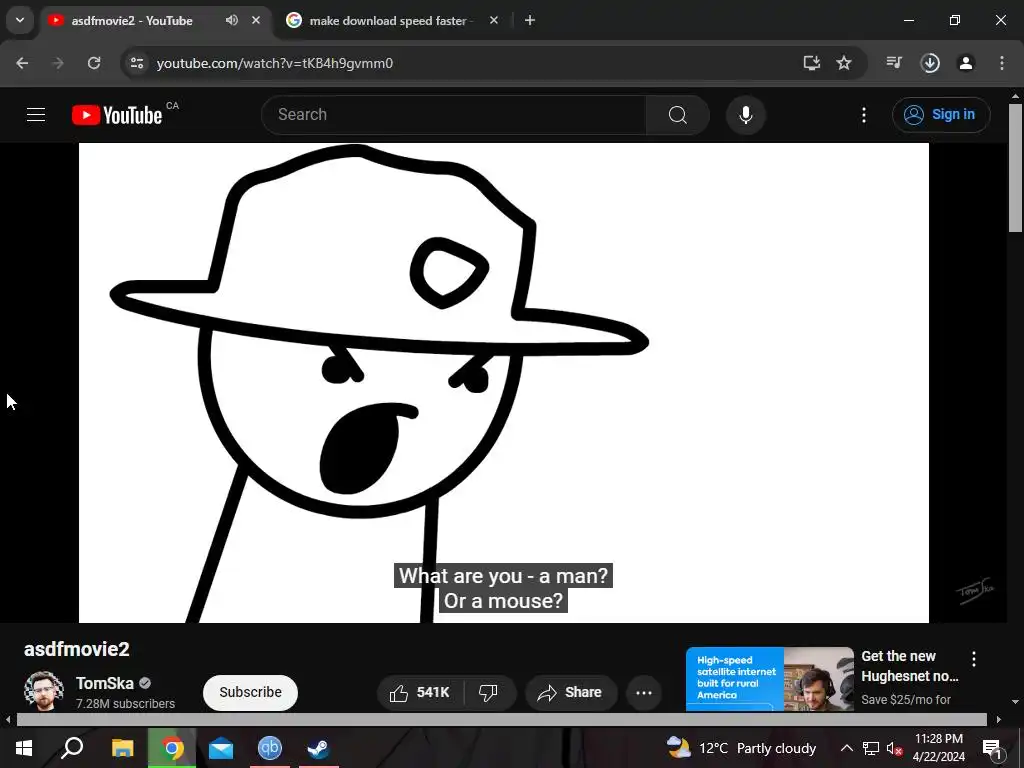1024x768 pixels.
Task: Click the search magnifier button on YouTube
Action: coord(677,115)
